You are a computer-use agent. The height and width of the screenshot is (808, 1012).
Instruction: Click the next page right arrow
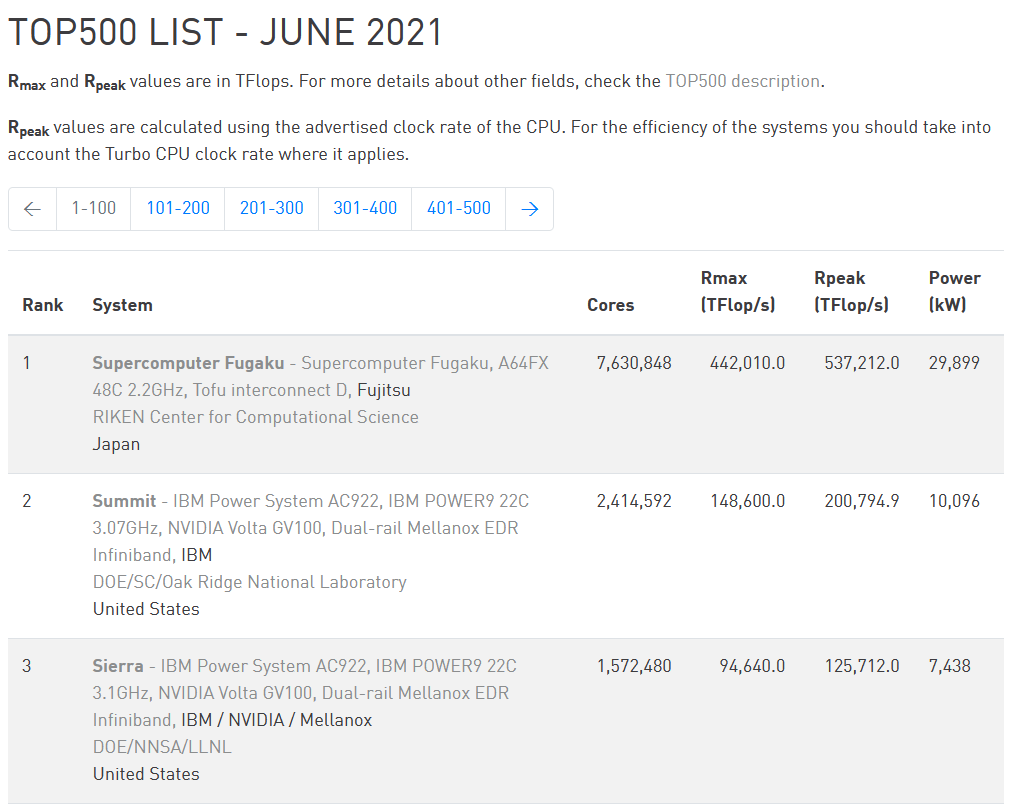529,208
